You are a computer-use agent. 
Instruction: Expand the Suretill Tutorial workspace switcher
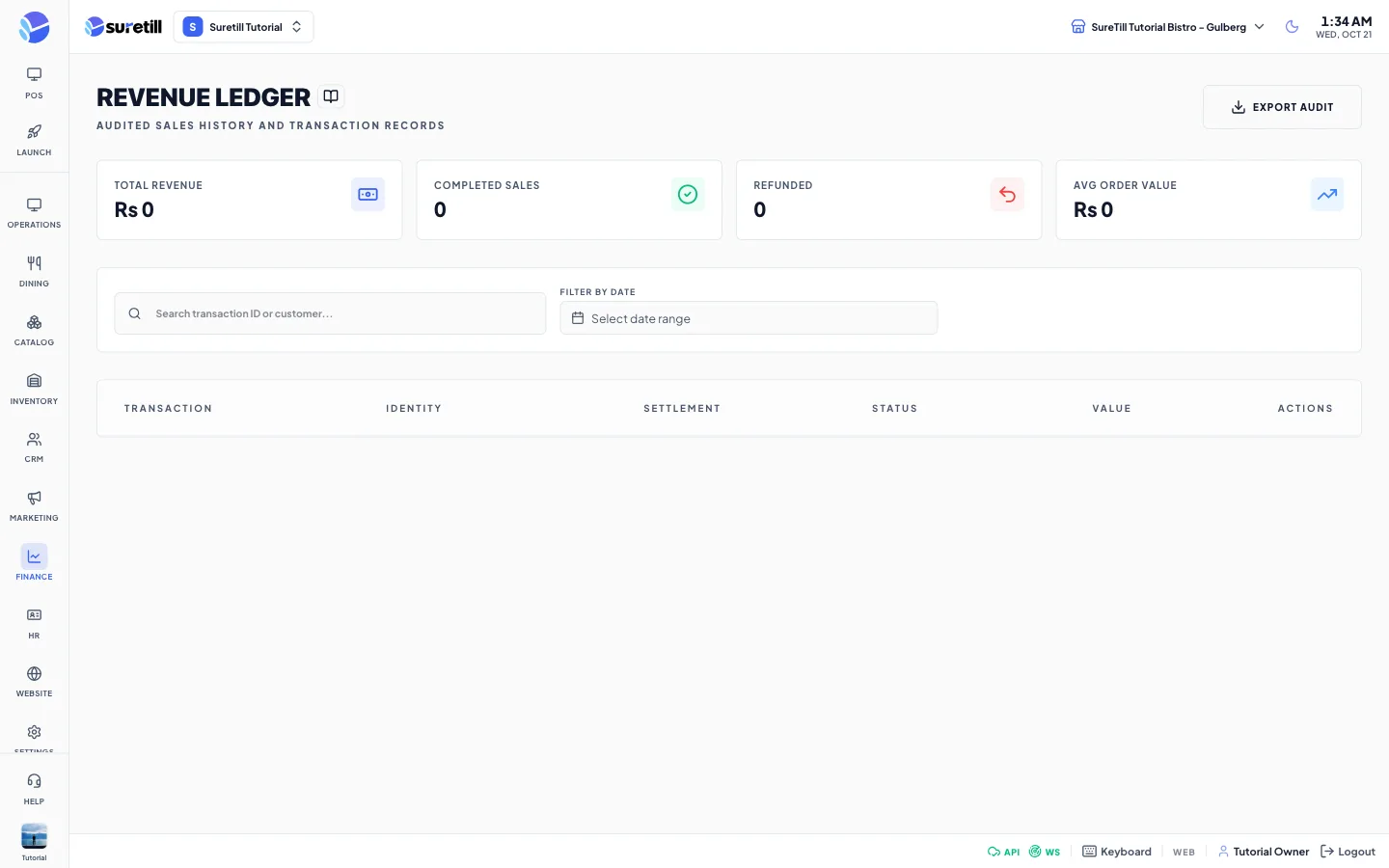pyautogui.click(x=243, y=27)
